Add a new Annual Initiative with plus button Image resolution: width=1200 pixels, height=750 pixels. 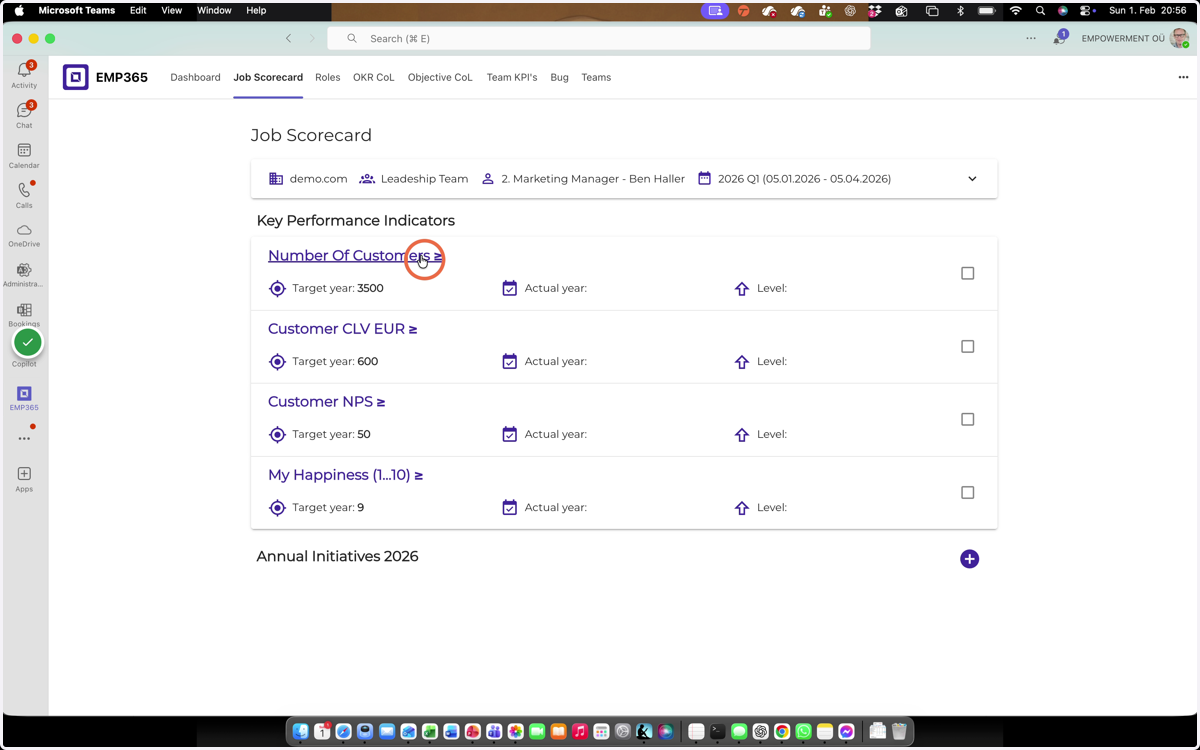[x=969, y=559]
